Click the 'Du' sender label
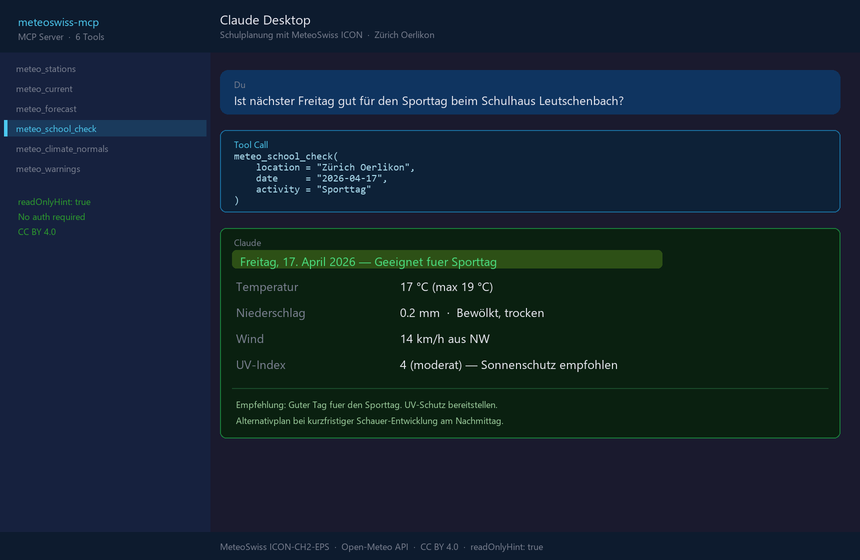 (x=239, y=85)
